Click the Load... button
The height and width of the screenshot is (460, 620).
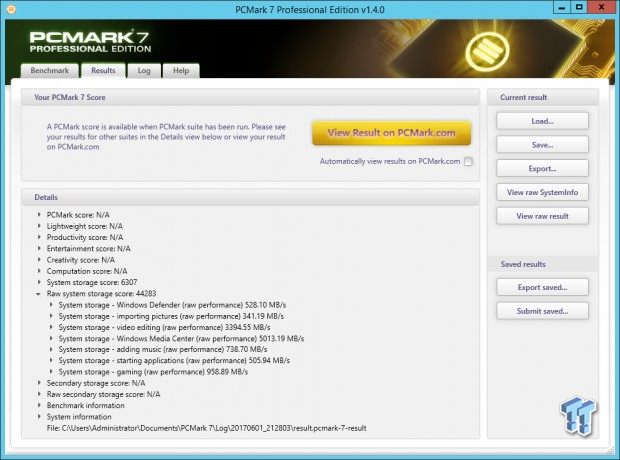[542, 121]
